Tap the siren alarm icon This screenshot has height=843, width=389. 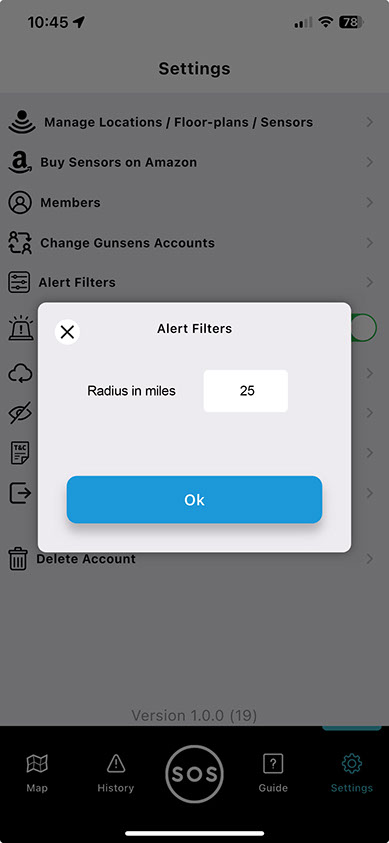[x=20, y=328]
